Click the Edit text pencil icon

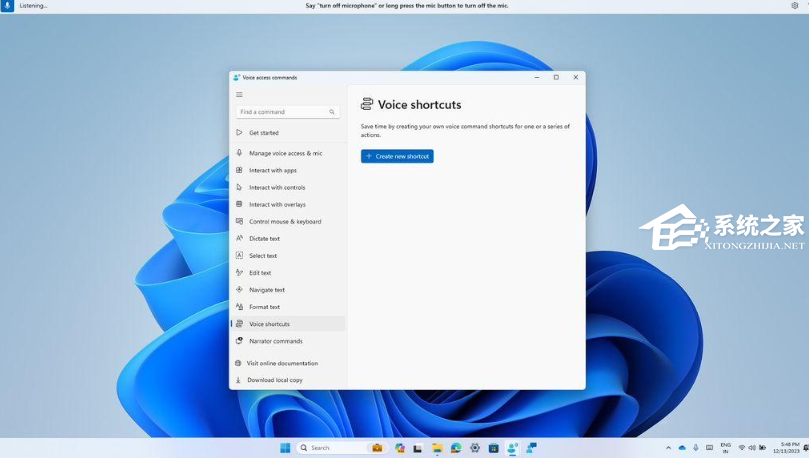[239, 273]
